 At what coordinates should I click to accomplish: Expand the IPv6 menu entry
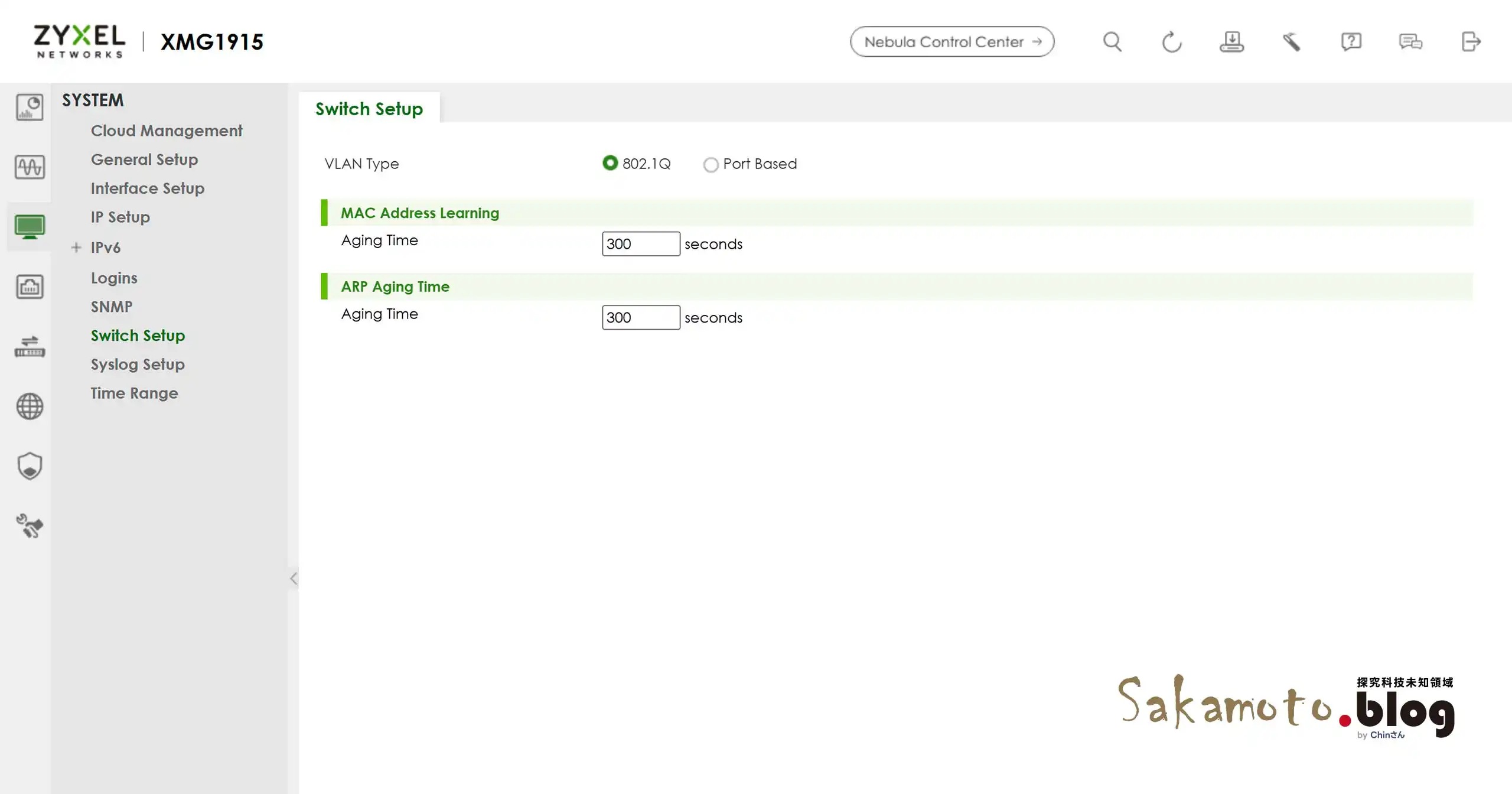76,248
